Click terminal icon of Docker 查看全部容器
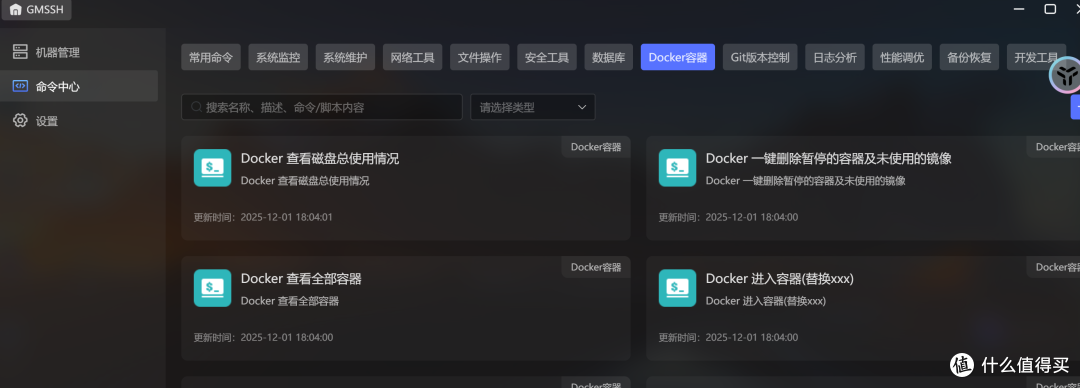This screenshot has height=388, width=1080. click(212, 288)
